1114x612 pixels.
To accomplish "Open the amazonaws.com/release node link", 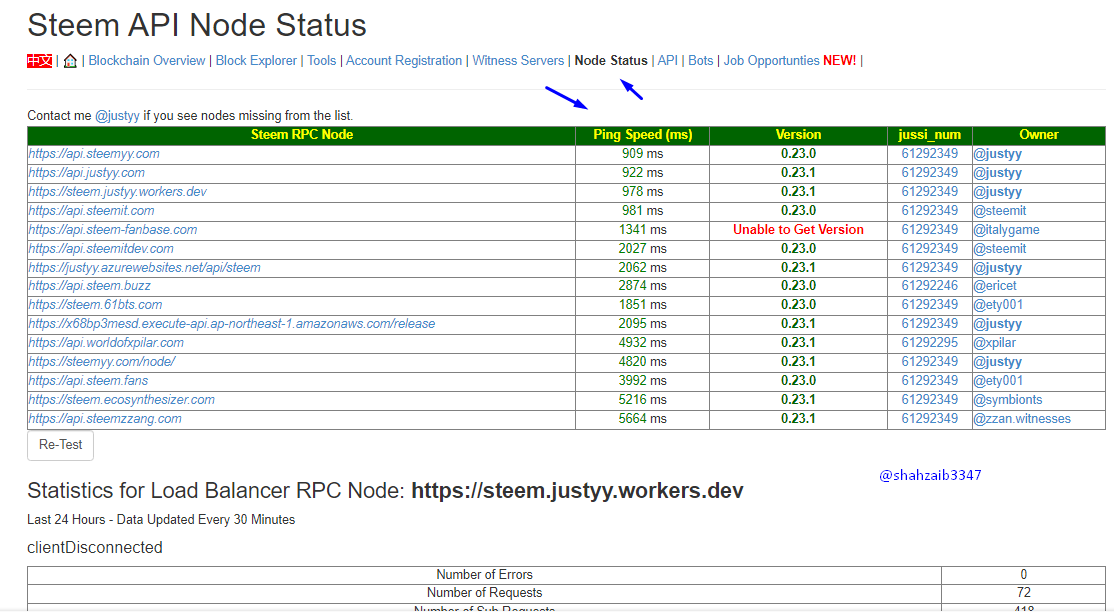I will pyautogui.click(x=232, y=324).
